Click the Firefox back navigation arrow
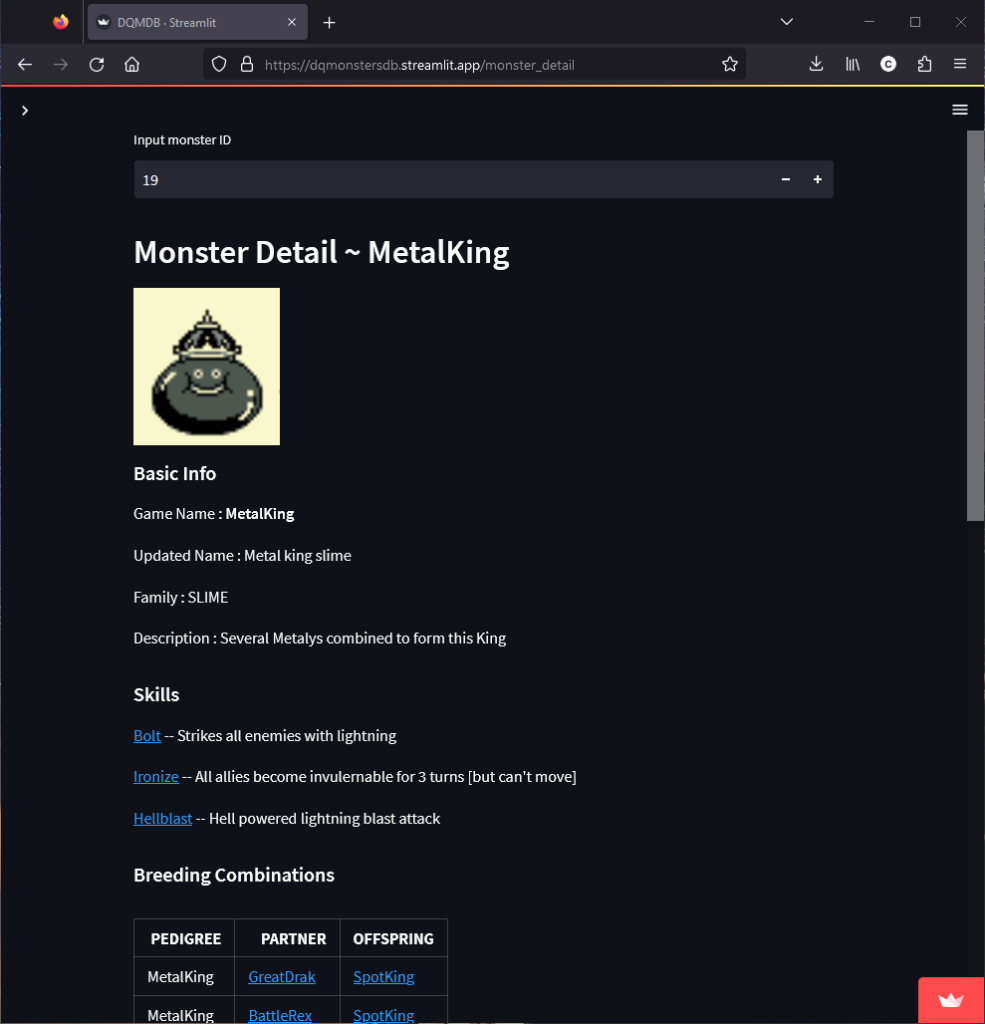Image resolution: width=985 pixels, height=1024 pixels. coord(24,64)
